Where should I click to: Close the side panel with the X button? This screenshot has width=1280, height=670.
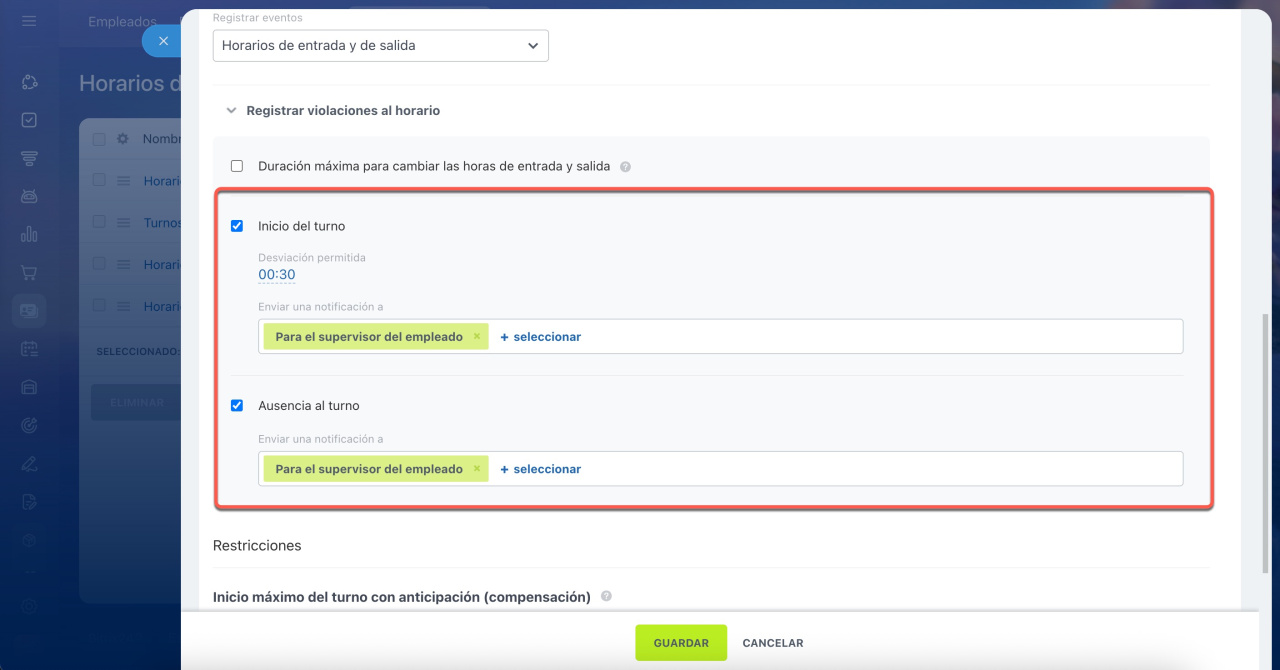[163, 41]
